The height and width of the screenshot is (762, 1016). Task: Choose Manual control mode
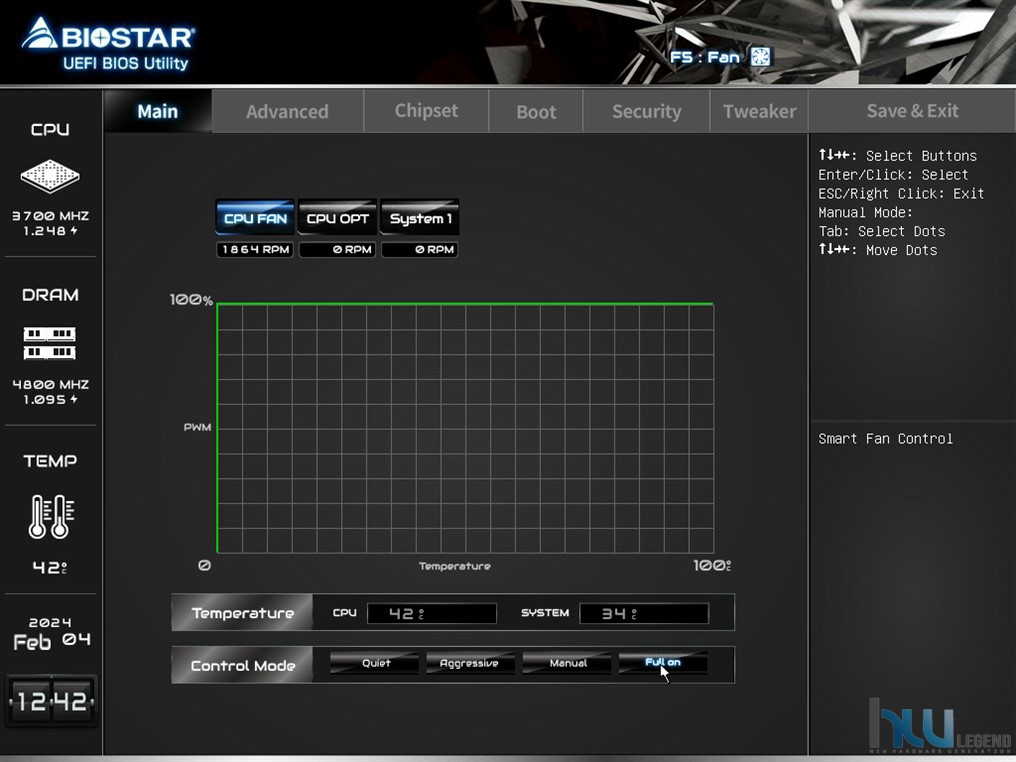click(x=567, y=663)
